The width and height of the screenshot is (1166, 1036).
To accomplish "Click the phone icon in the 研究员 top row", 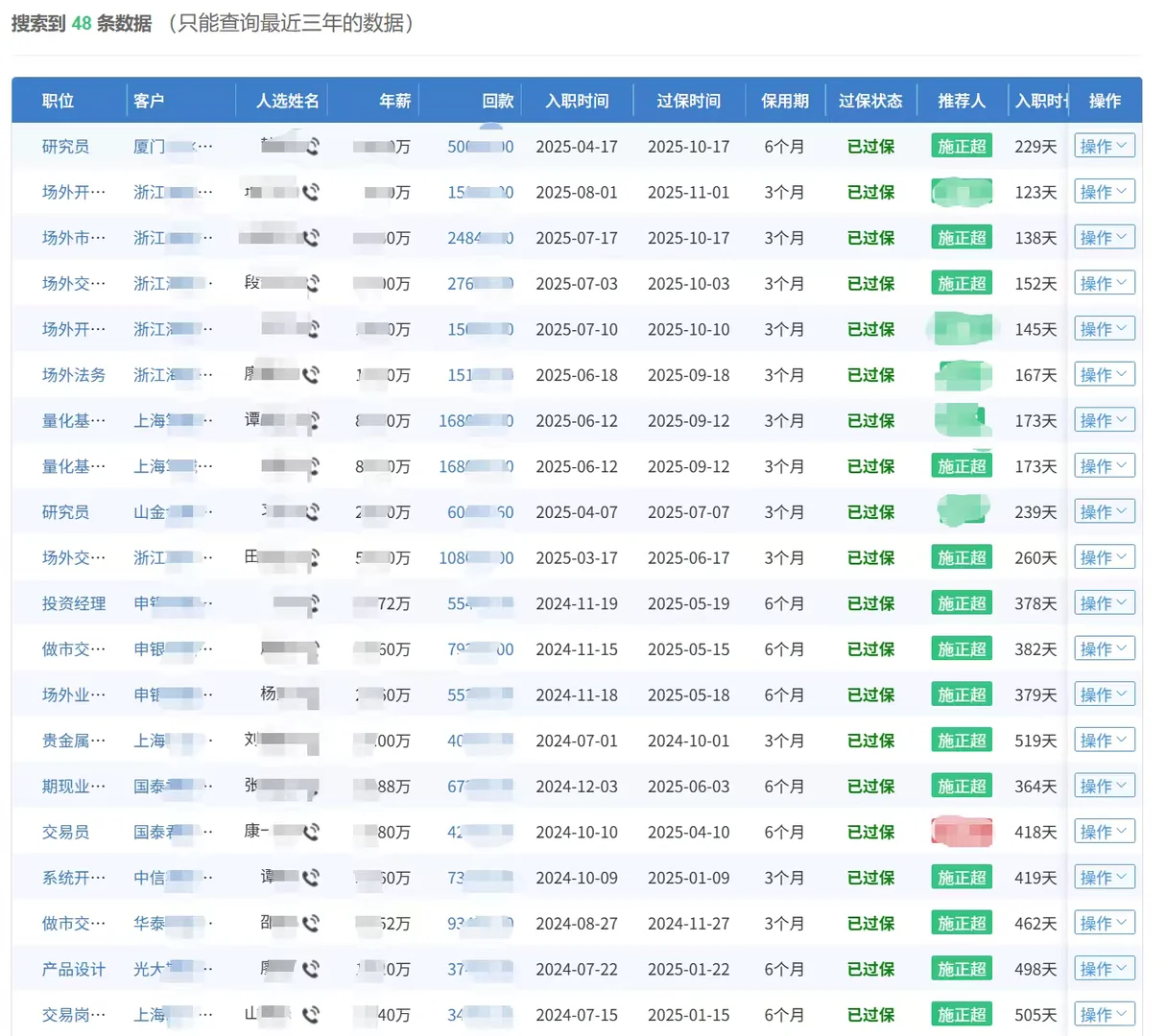I will (312, 146).
